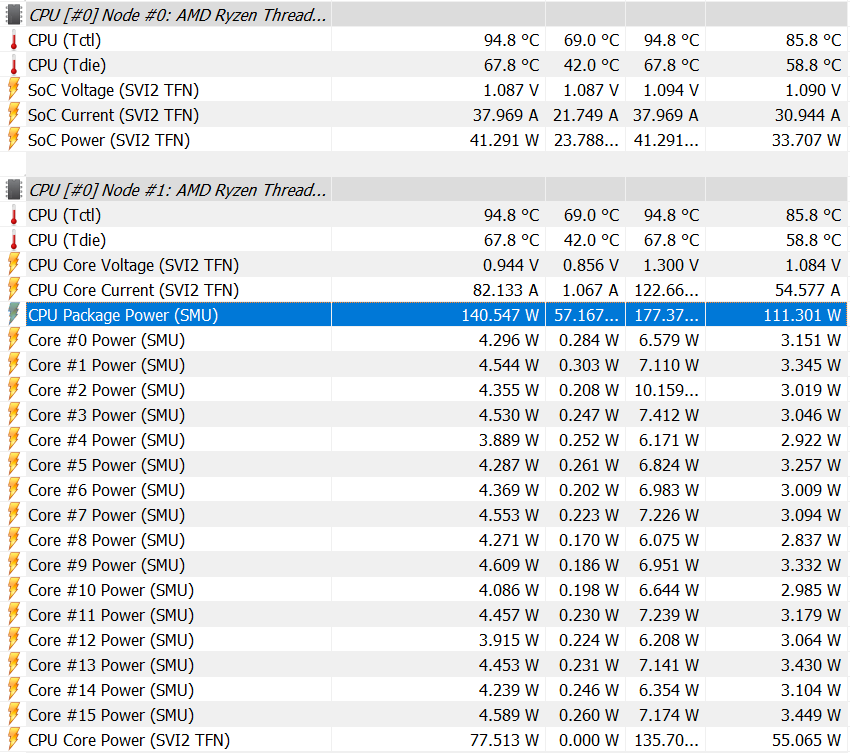The image size is (850, 753).
Task: Select the CPU Core Current (SVI2 TFN) row
Action: tap(133, 290)
